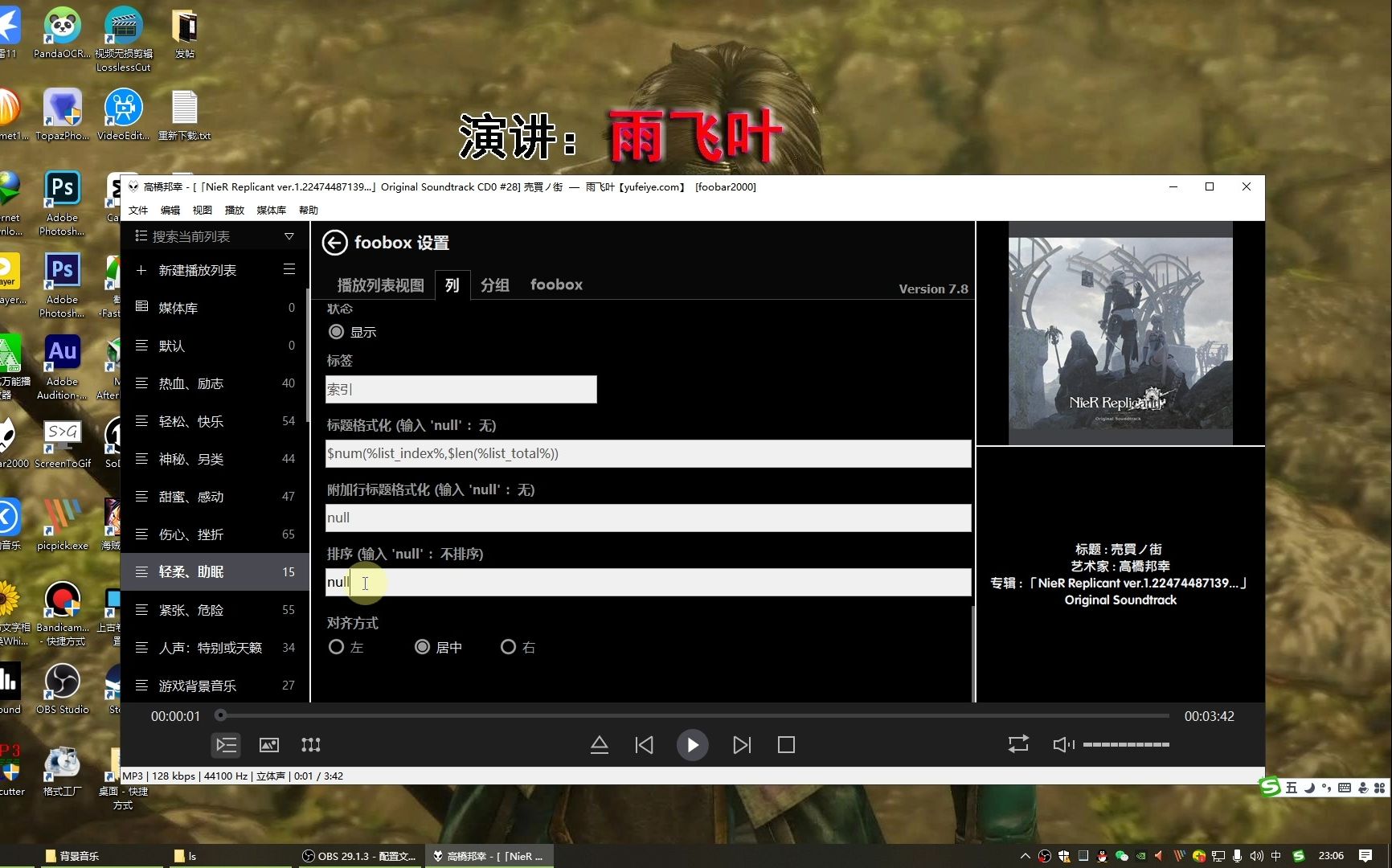The height and width of the screenshot is (868, 1392).
Task: Open the 游戏背景音乐 playlist
Action: pos(215,686)
